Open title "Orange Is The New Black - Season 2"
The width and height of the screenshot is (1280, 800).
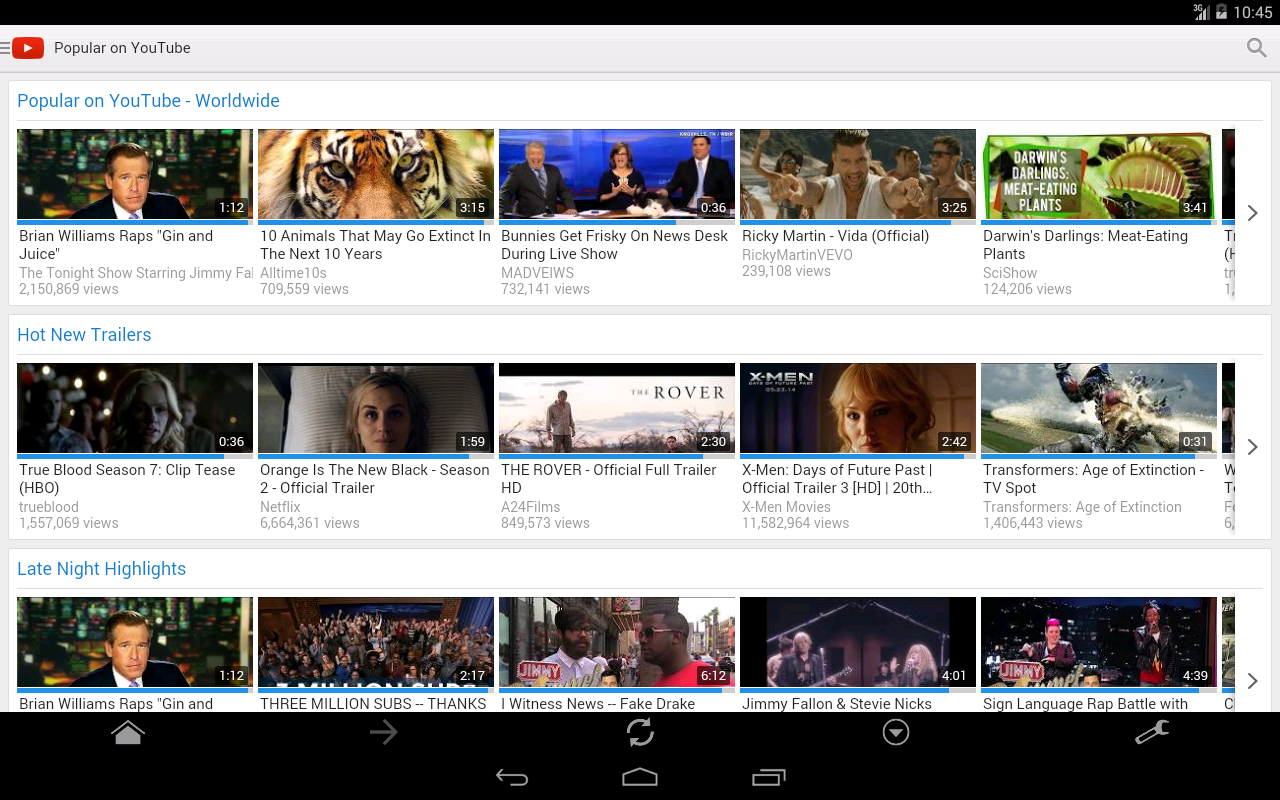click(374, 479)
